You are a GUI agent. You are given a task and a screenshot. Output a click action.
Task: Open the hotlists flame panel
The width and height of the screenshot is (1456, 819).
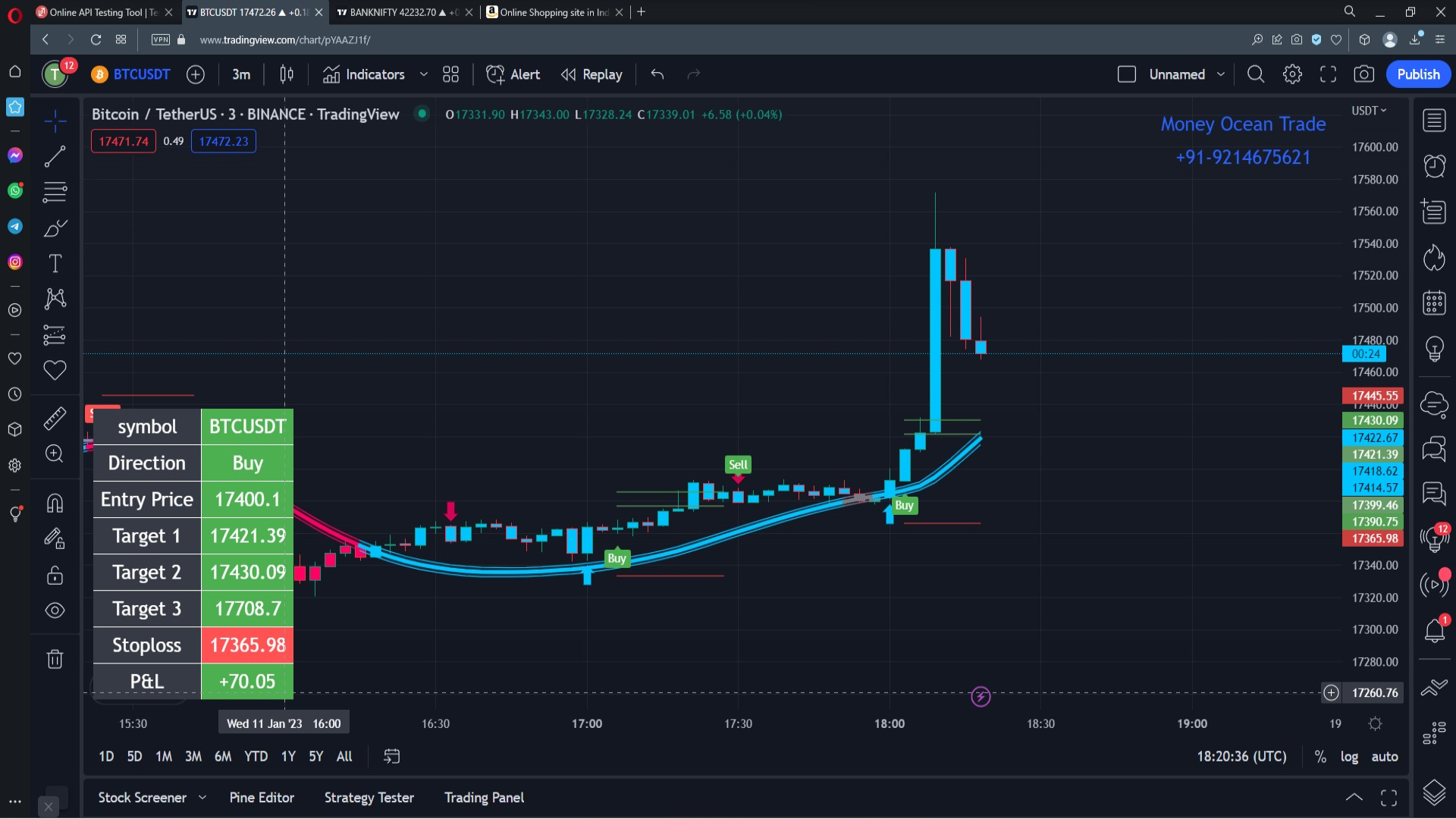pyautogui.click(x=1434, y=258)
